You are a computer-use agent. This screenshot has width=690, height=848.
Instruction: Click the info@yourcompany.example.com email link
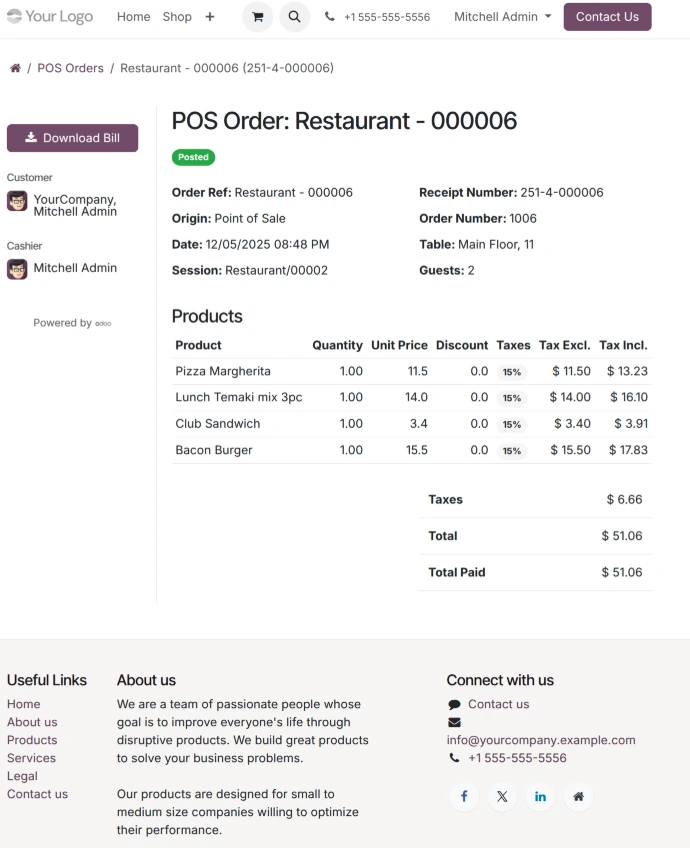541,740
